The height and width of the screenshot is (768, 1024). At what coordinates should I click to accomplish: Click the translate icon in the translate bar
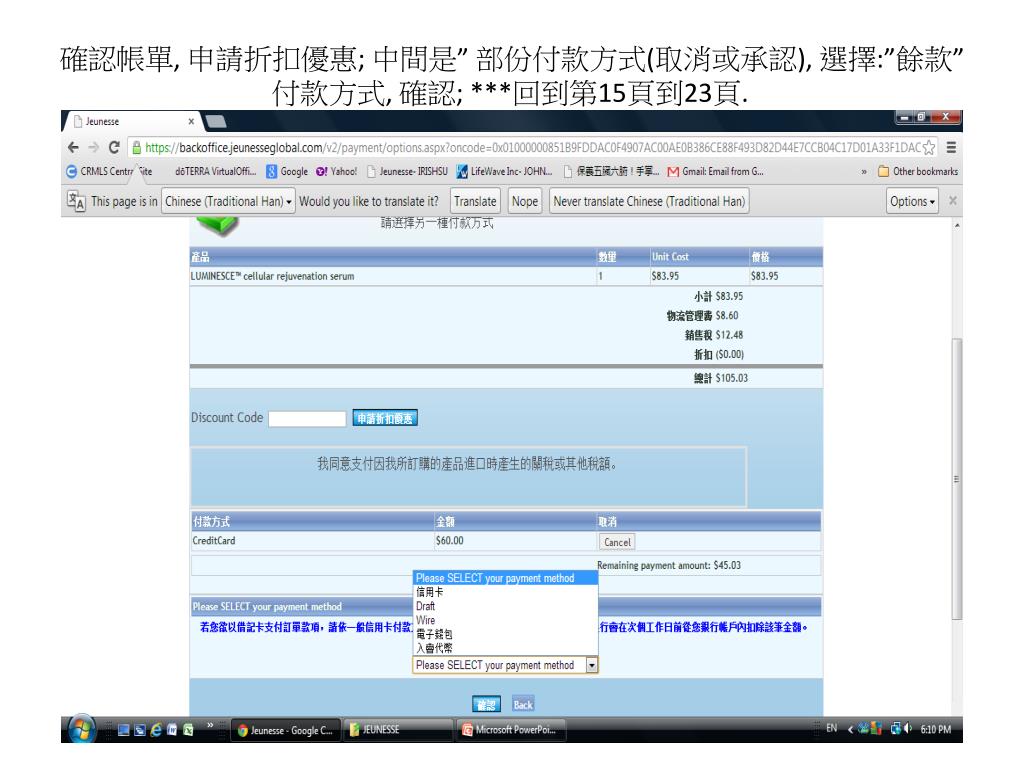pos(76,201)
